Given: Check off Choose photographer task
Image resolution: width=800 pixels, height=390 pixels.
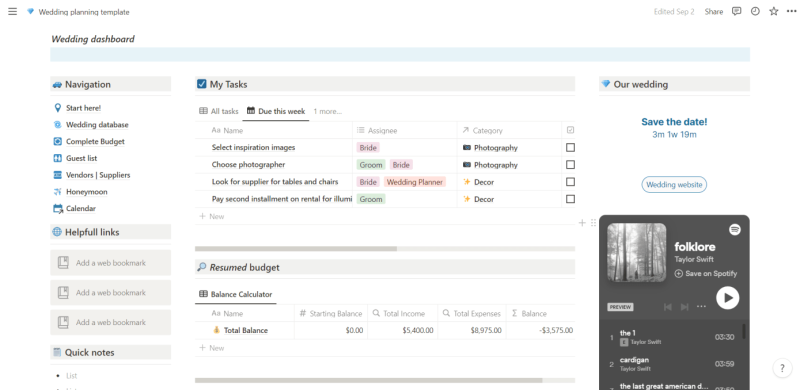Looking at the screenshot, I should tap(570, 165).
